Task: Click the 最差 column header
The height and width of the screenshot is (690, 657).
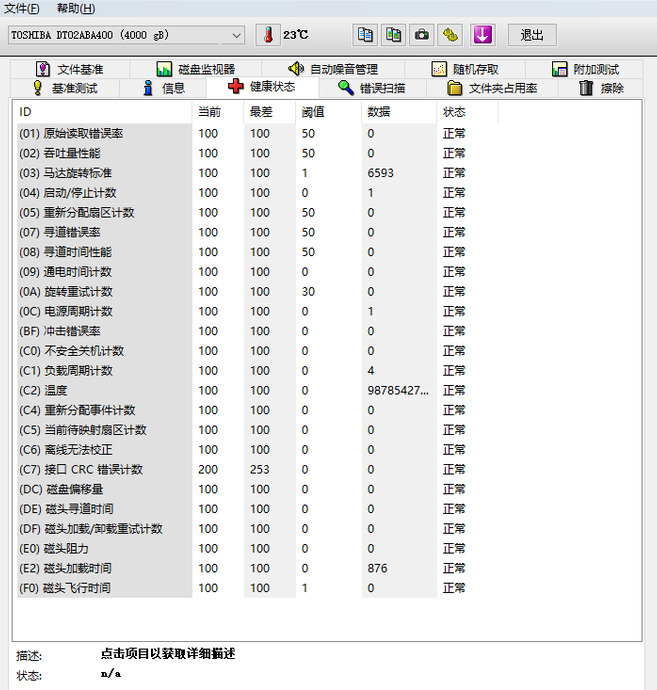Action: coord(270,112)
